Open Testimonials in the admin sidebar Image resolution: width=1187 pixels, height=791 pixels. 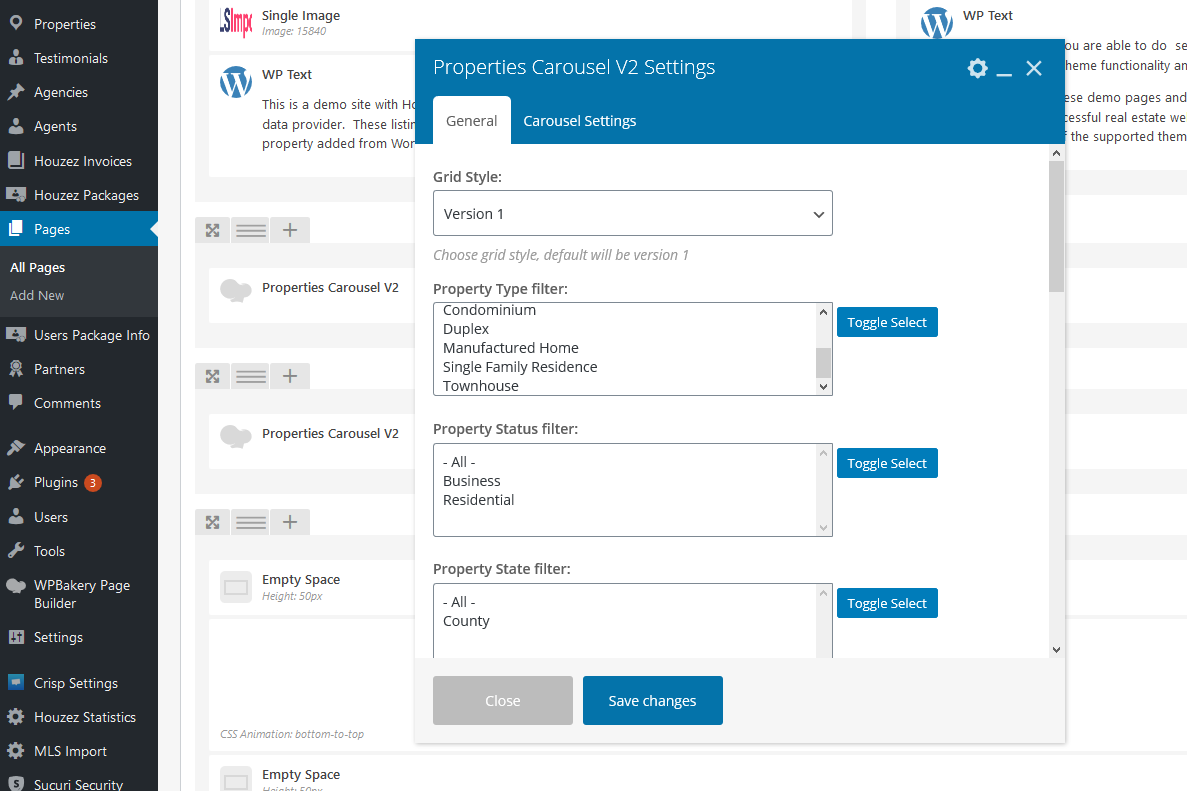pos(70,58)
